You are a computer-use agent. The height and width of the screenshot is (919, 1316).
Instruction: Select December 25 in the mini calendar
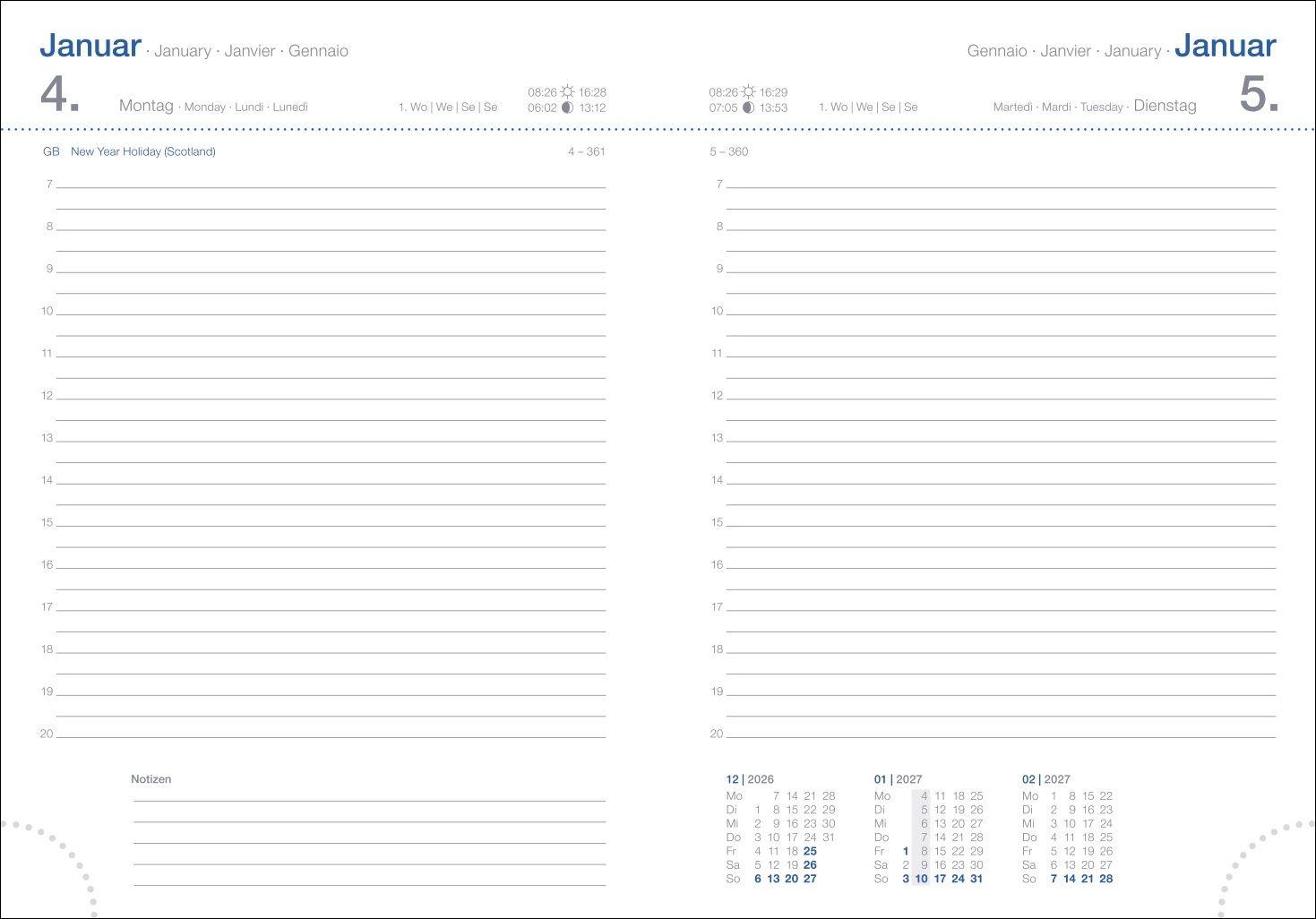(810, 851)
